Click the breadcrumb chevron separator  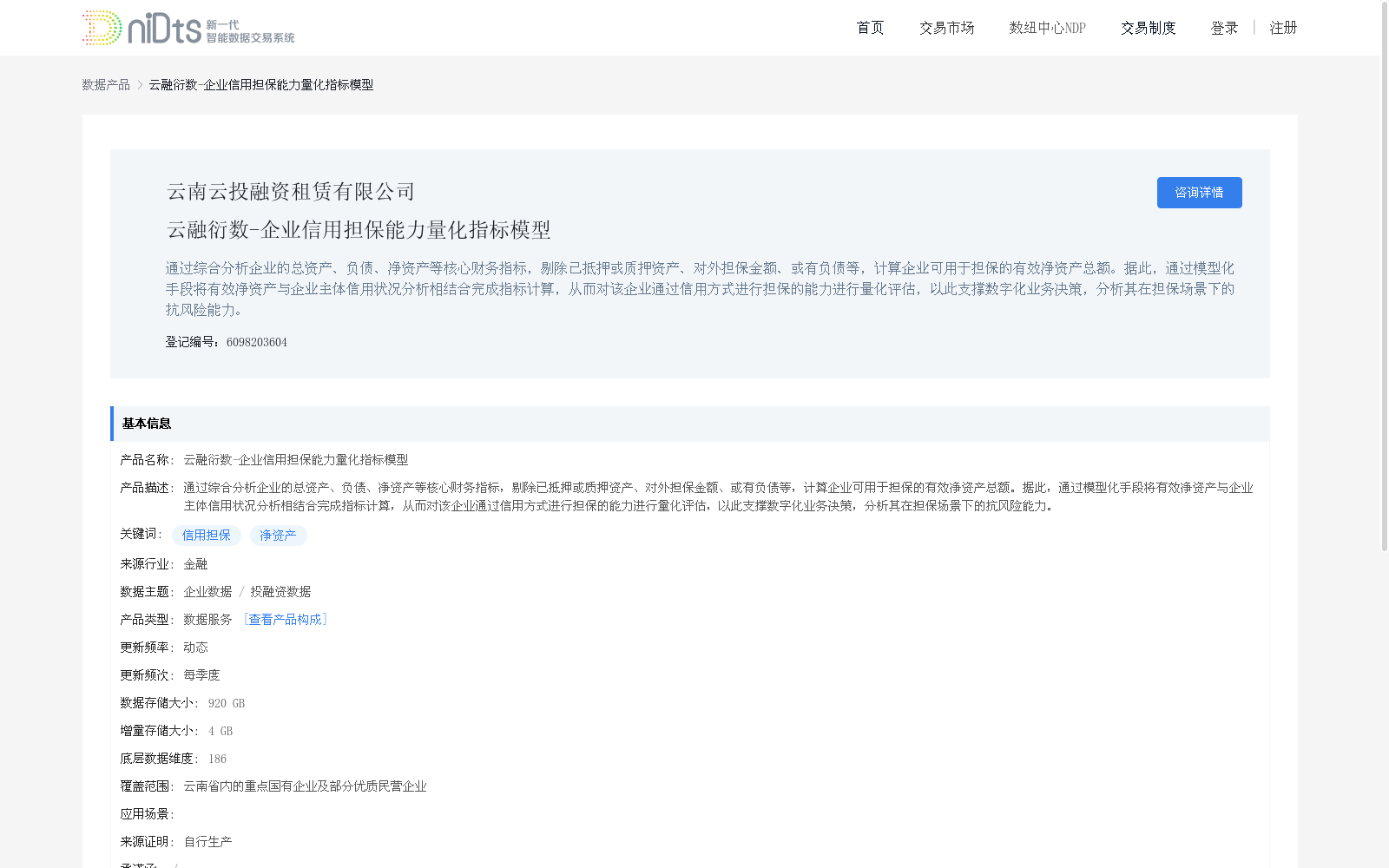tap(140, 84)
